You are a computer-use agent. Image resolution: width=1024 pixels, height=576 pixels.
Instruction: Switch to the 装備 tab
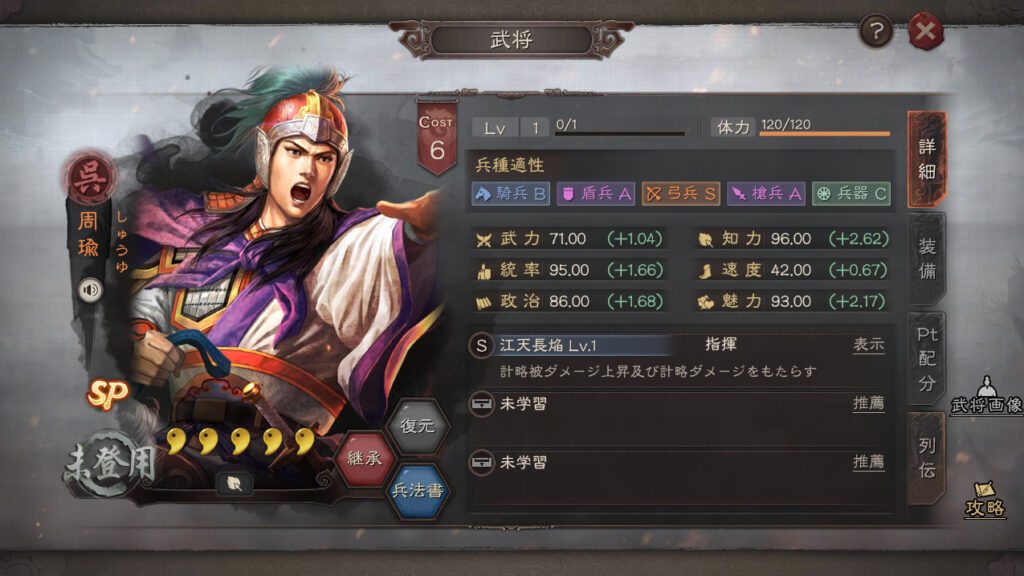coord(927,259)
